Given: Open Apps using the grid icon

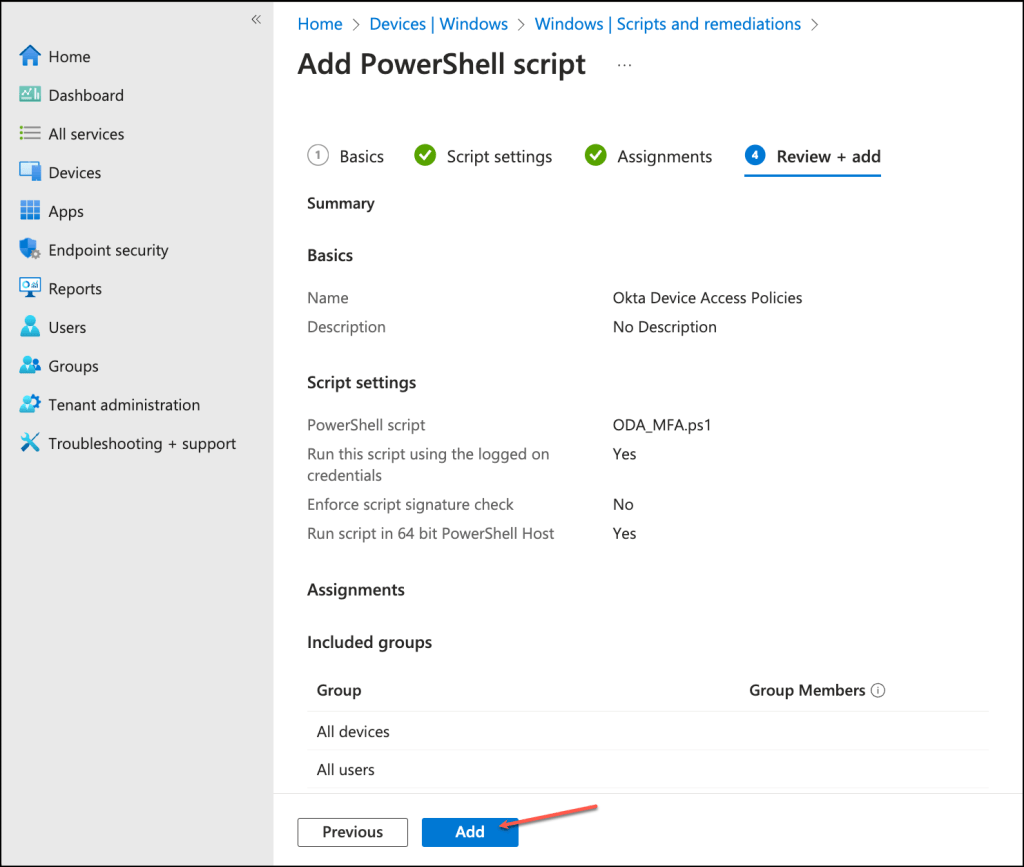Looking at the screenshot, I should pos(30,211).
